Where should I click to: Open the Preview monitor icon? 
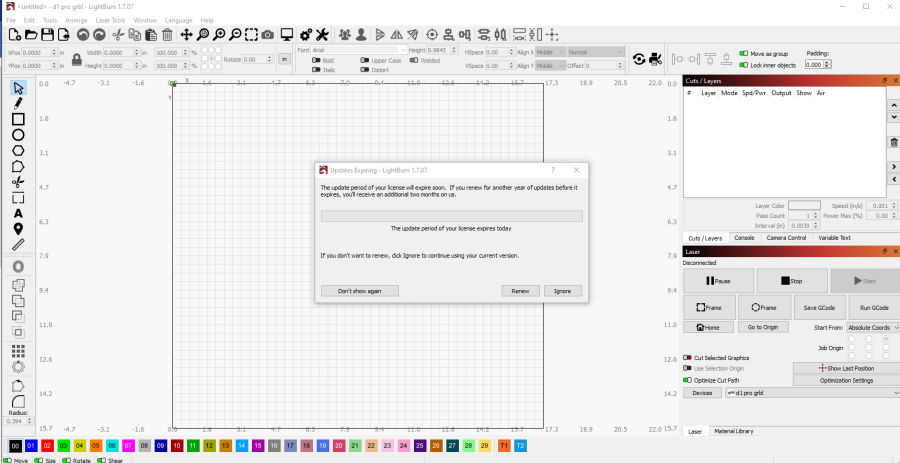click(287, 34)
